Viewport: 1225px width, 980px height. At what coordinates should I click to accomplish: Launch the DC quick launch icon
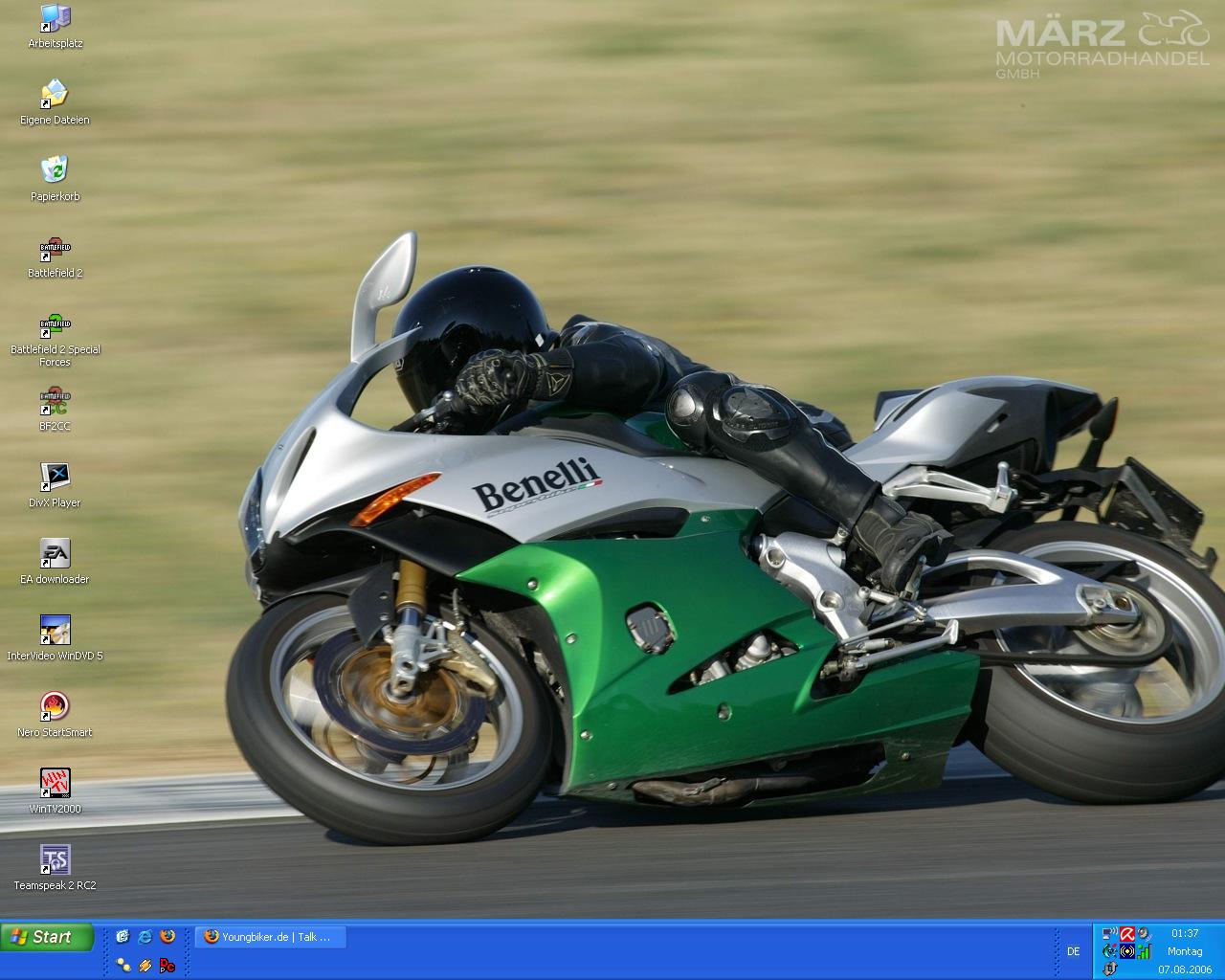(x=168, y=965)
